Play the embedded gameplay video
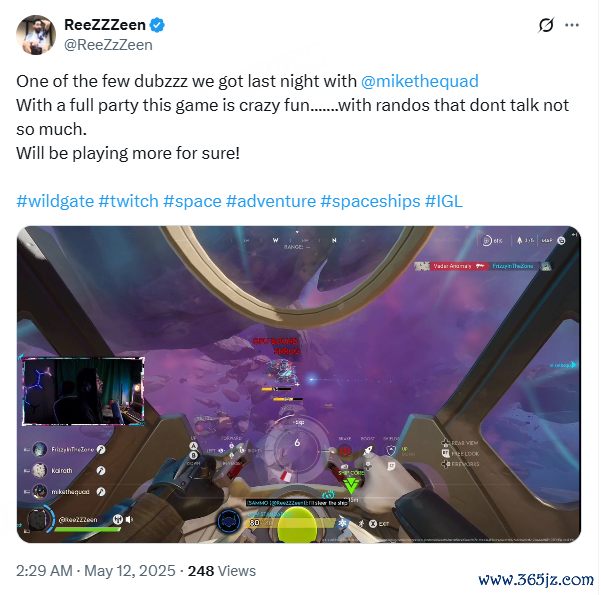The width and height of the screenshot is (601, 595). 299,384
